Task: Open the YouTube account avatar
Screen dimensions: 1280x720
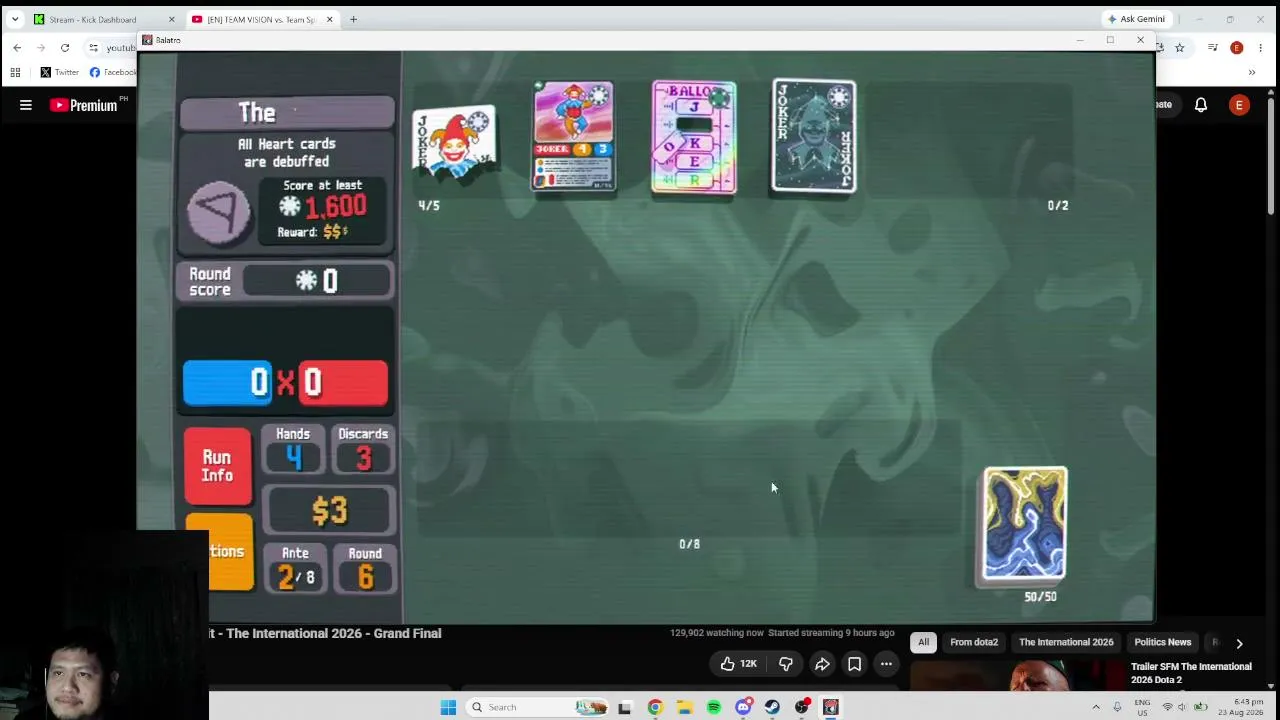Action: pos(1239,105)
